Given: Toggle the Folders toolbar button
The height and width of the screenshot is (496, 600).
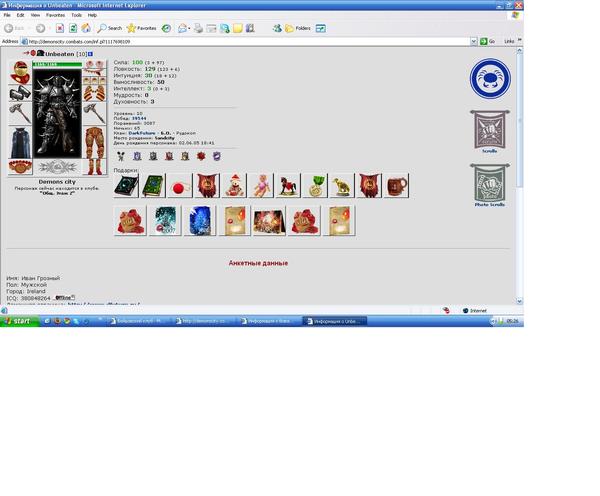Looking at the screenshot, I should (298, 28).
